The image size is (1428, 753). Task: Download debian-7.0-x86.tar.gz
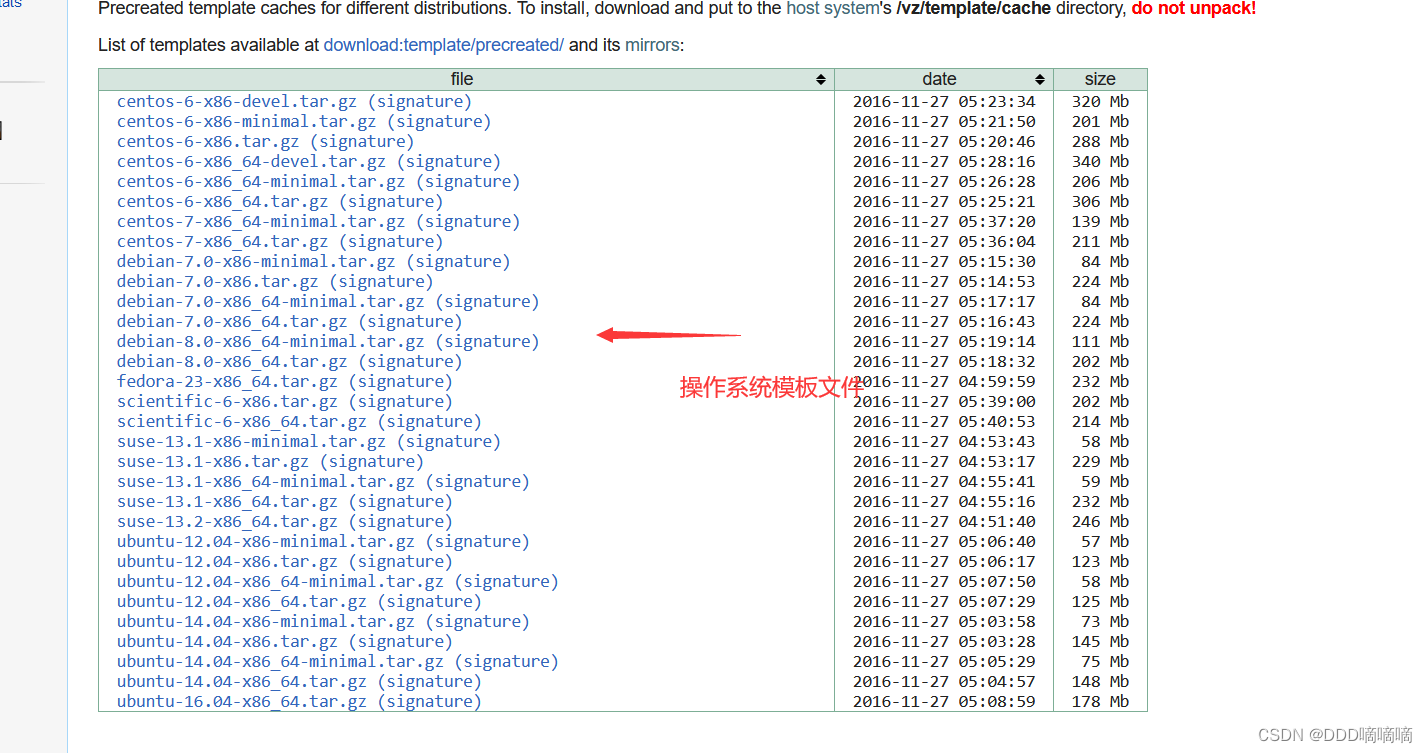pyautogui.click(x=217, y=281)
